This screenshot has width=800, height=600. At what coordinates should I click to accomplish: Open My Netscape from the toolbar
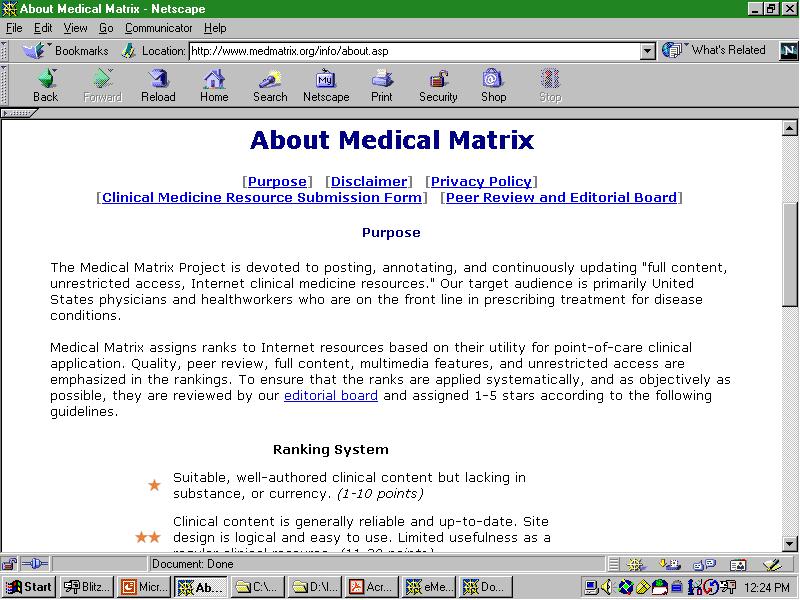[x=326, y=86]
